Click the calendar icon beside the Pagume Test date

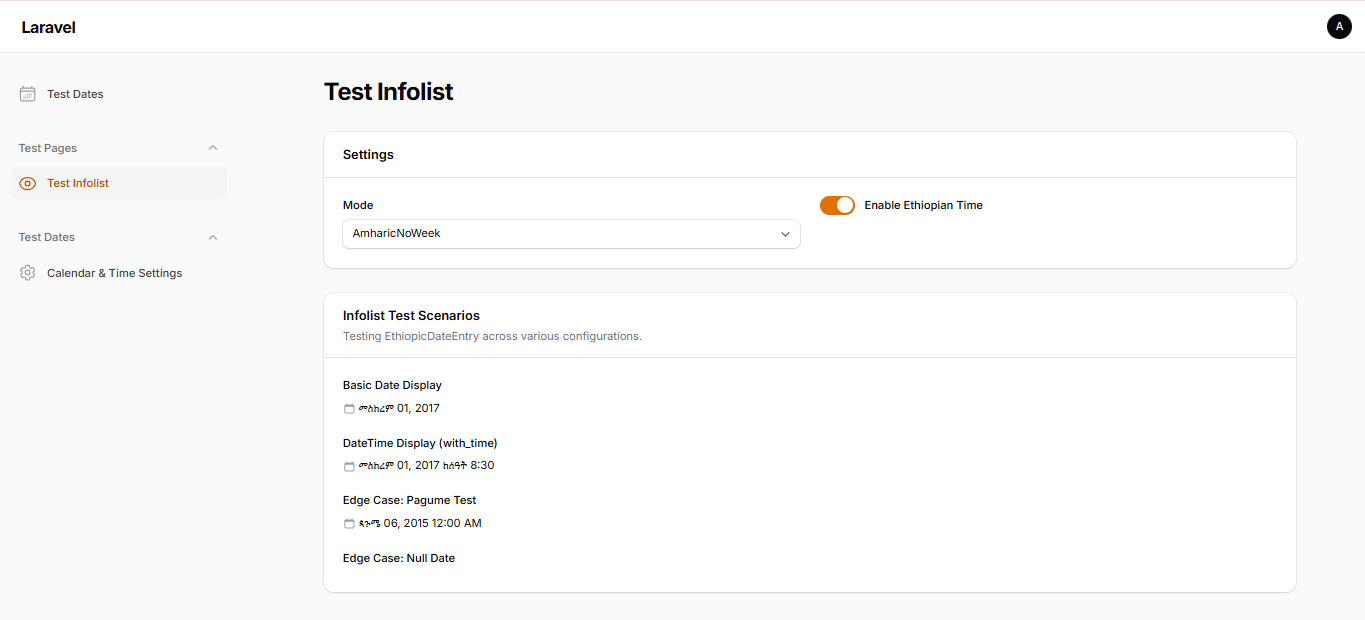click(x=348, y=522)
